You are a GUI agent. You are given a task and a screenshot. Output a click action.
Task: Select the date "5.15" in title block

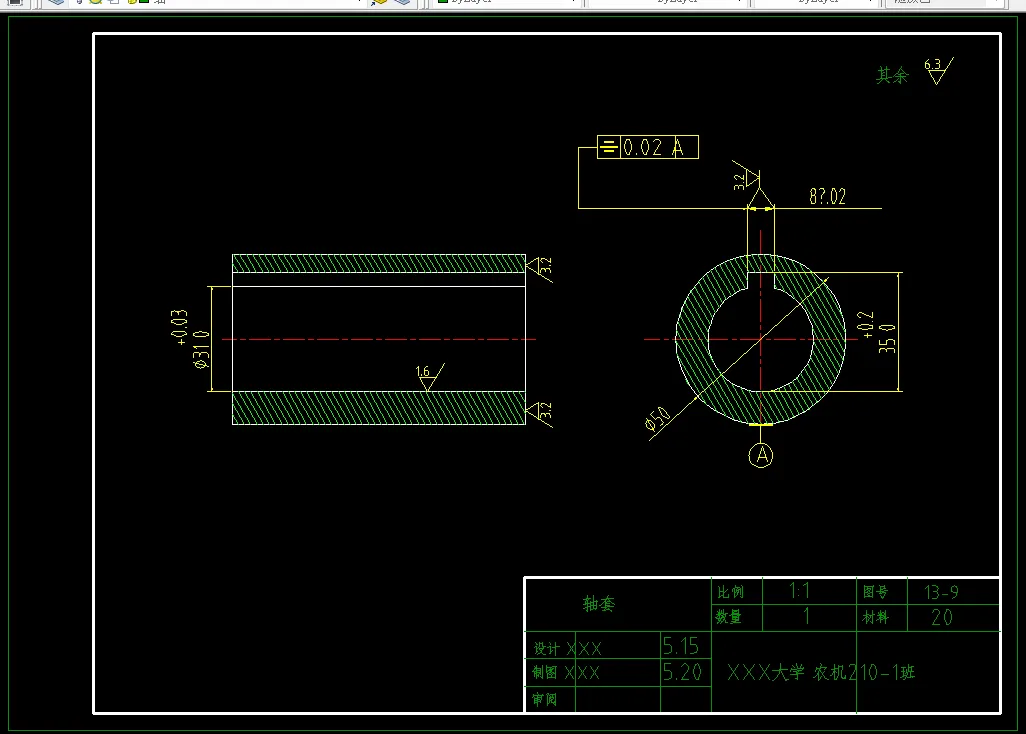coord(681,646)
